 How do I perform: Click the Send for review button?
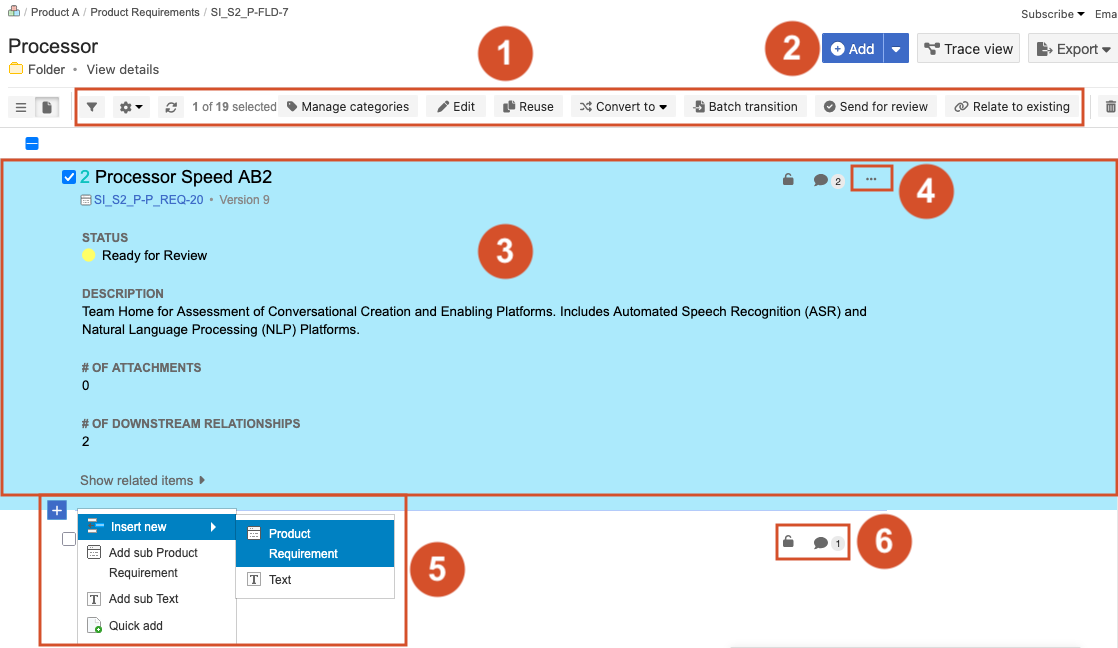[875, 107]
